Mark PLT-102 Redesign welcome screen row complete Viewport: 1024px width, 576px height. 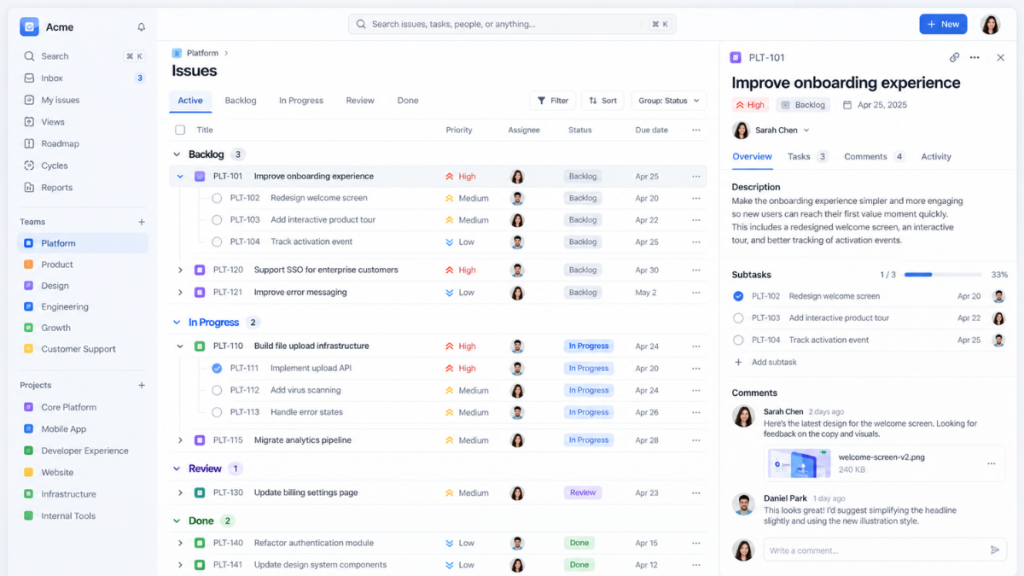pos(217,198)
